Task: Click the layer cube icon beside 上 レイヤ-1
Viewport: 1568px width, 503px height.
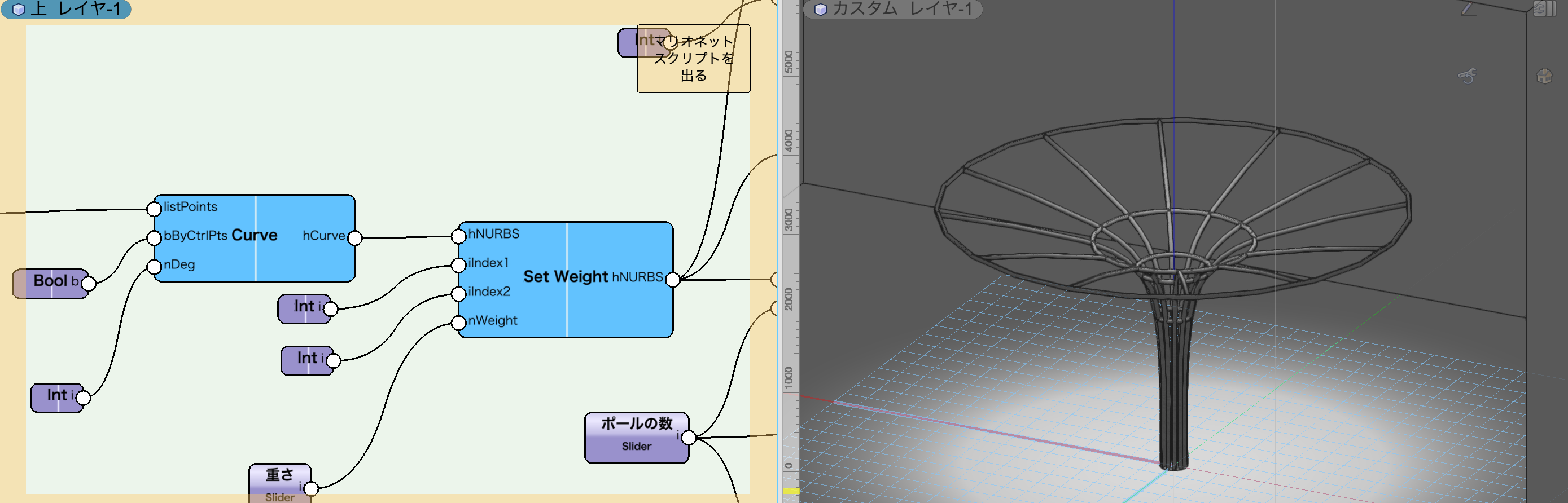Action: (x=19, y=9)
